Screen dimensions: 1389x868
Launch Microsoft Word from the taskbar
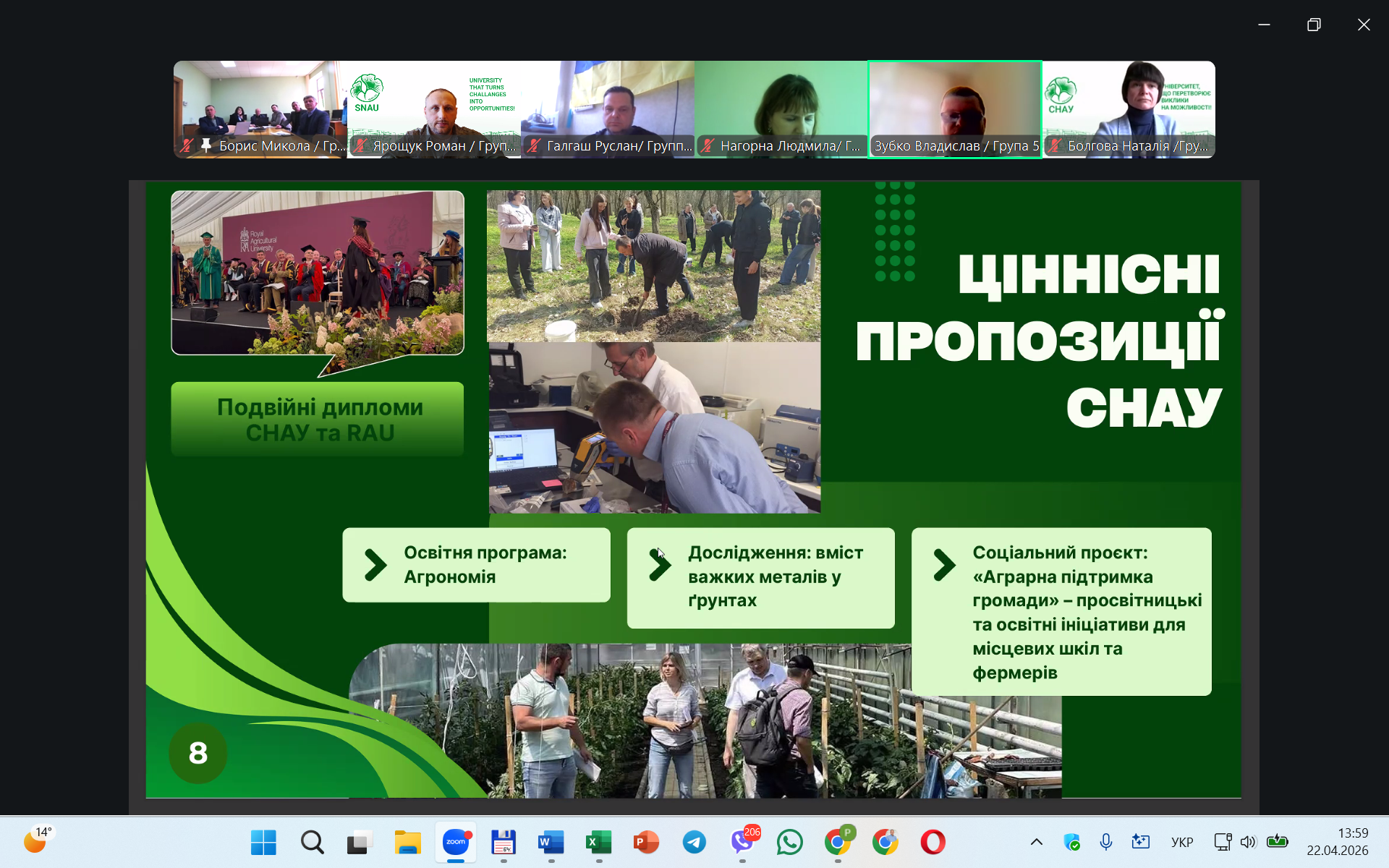[x=551, y=842]
